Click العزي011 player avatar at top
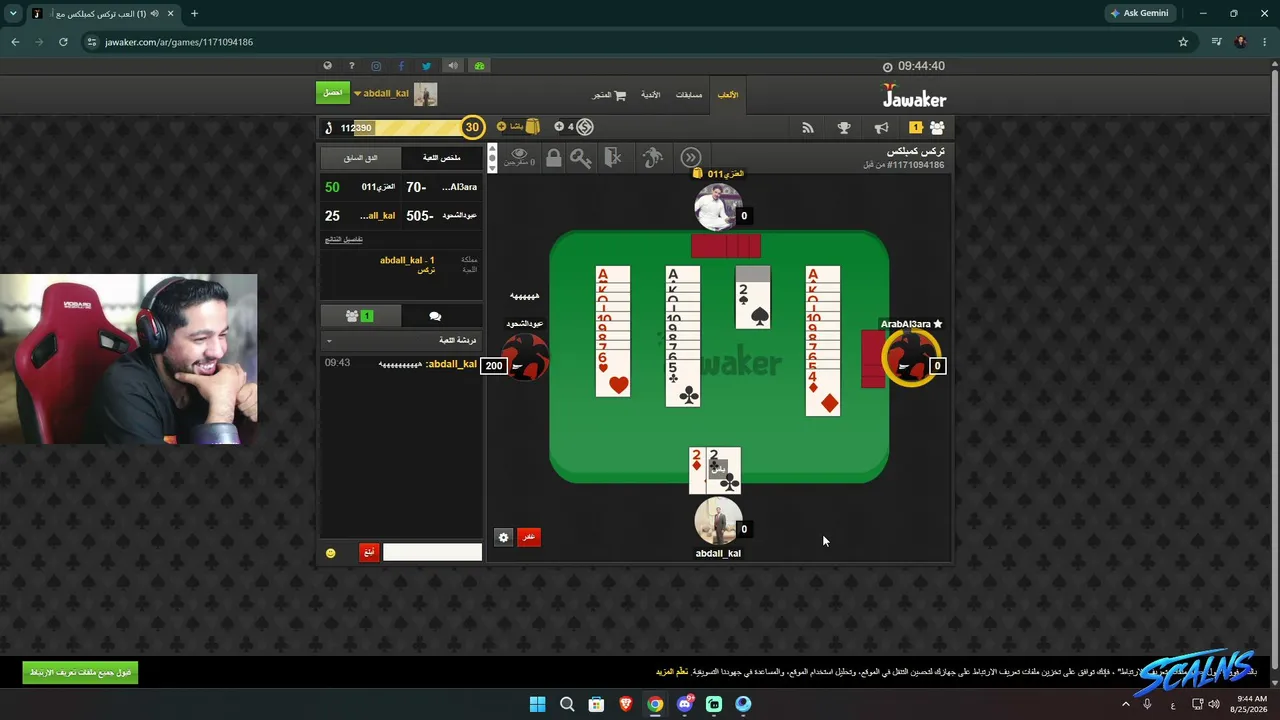 point(717,208)
